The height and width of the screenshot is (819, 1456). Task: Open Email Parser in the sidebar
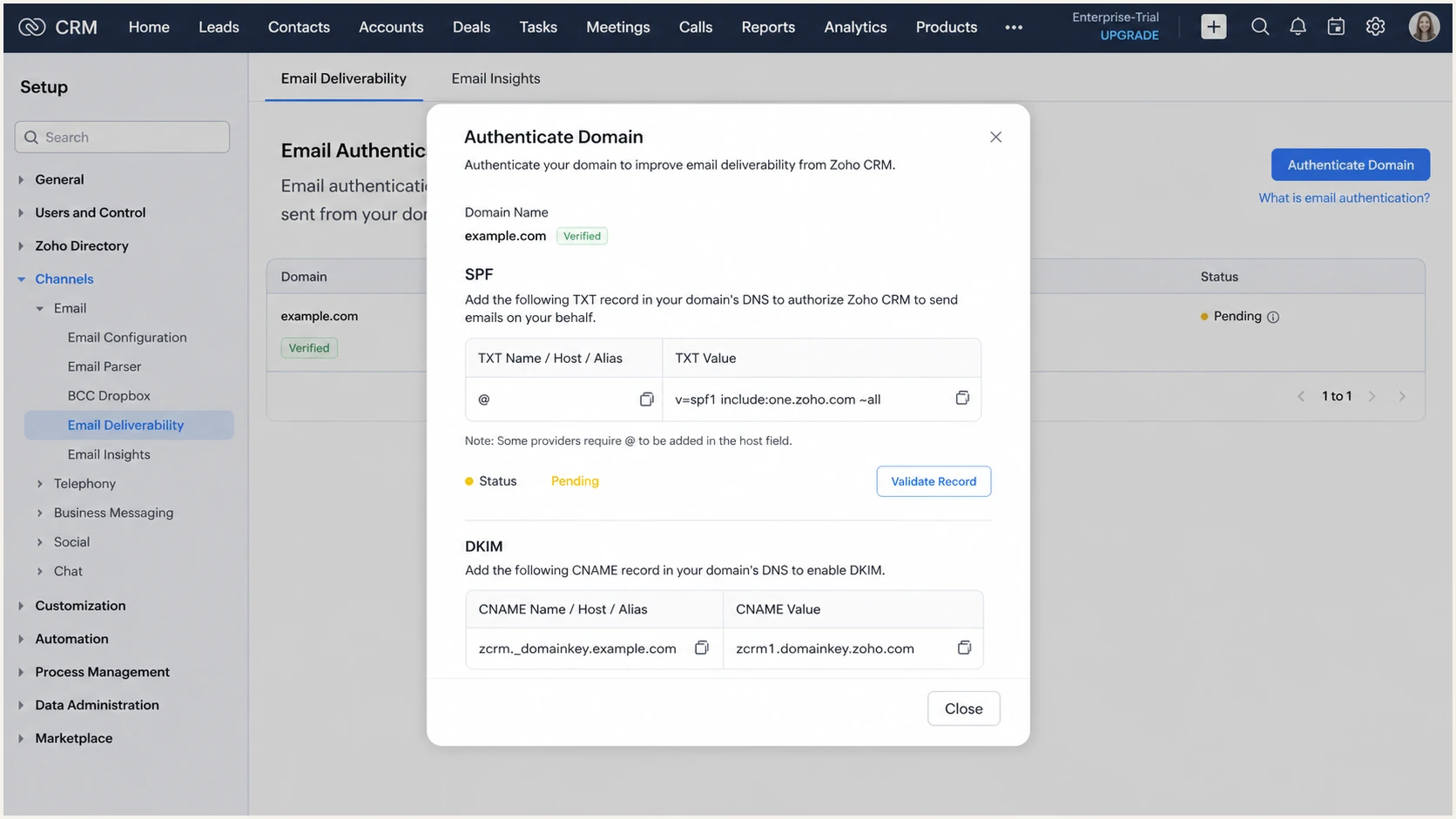104,366
